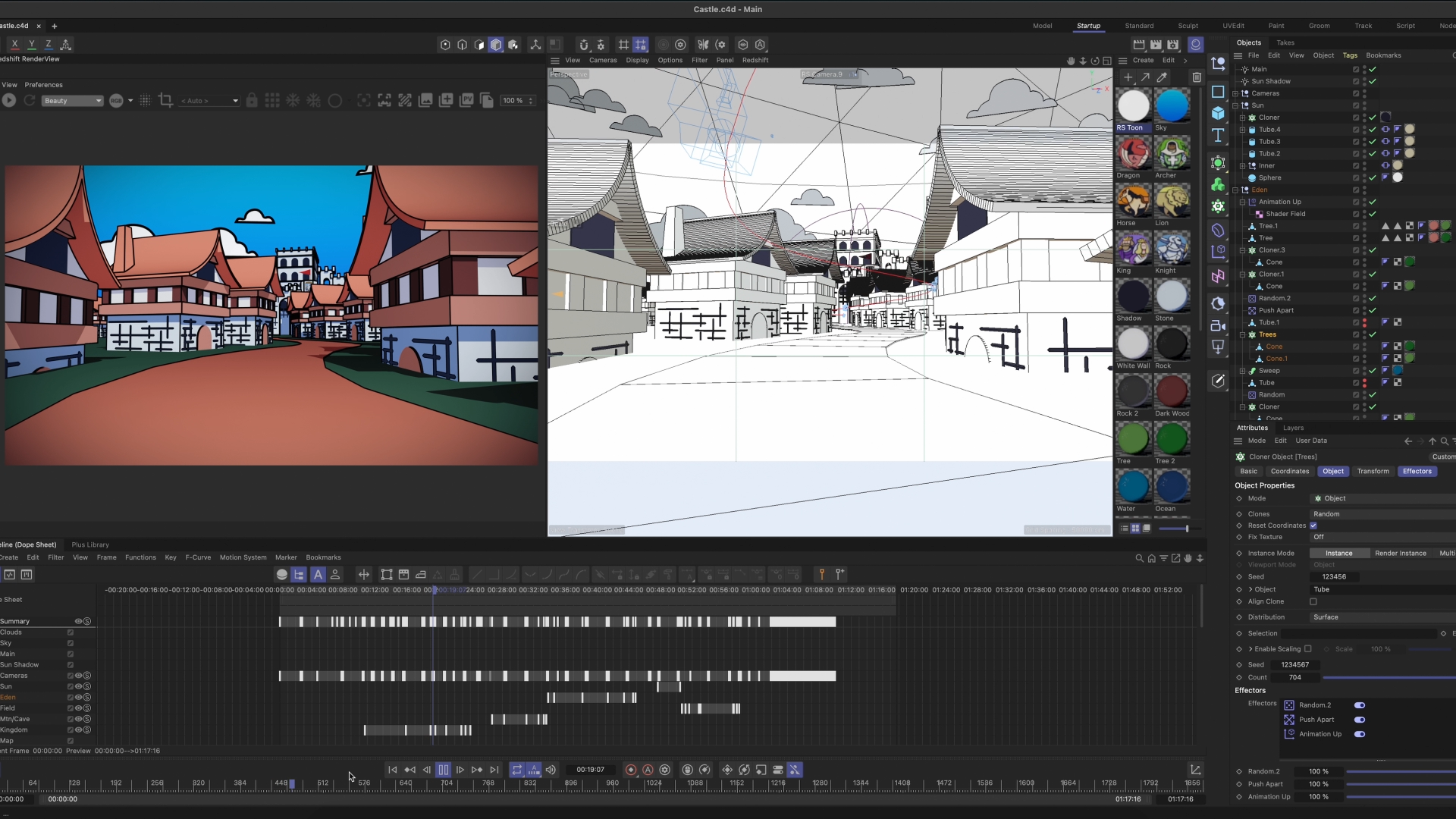Click the Cube primitive icon
1456x819 pixels.
[x=1218, y=113]
